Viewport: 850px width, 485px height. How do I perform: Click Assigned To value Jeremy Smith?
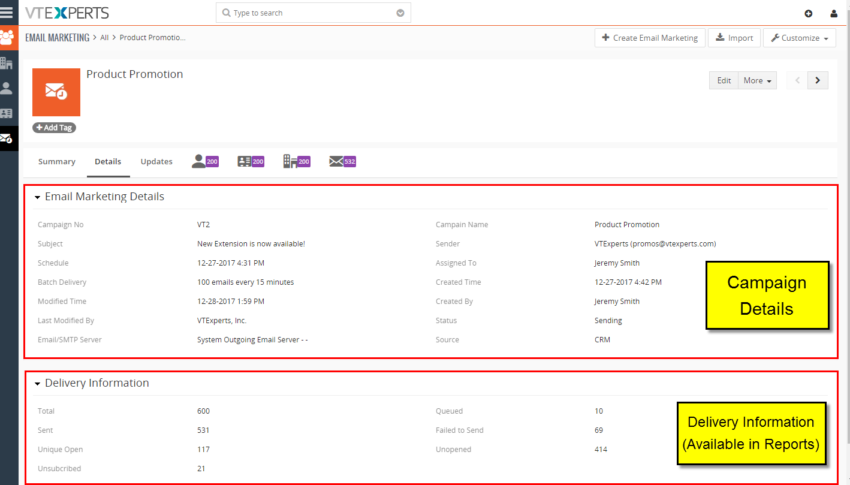coord(617,263)
